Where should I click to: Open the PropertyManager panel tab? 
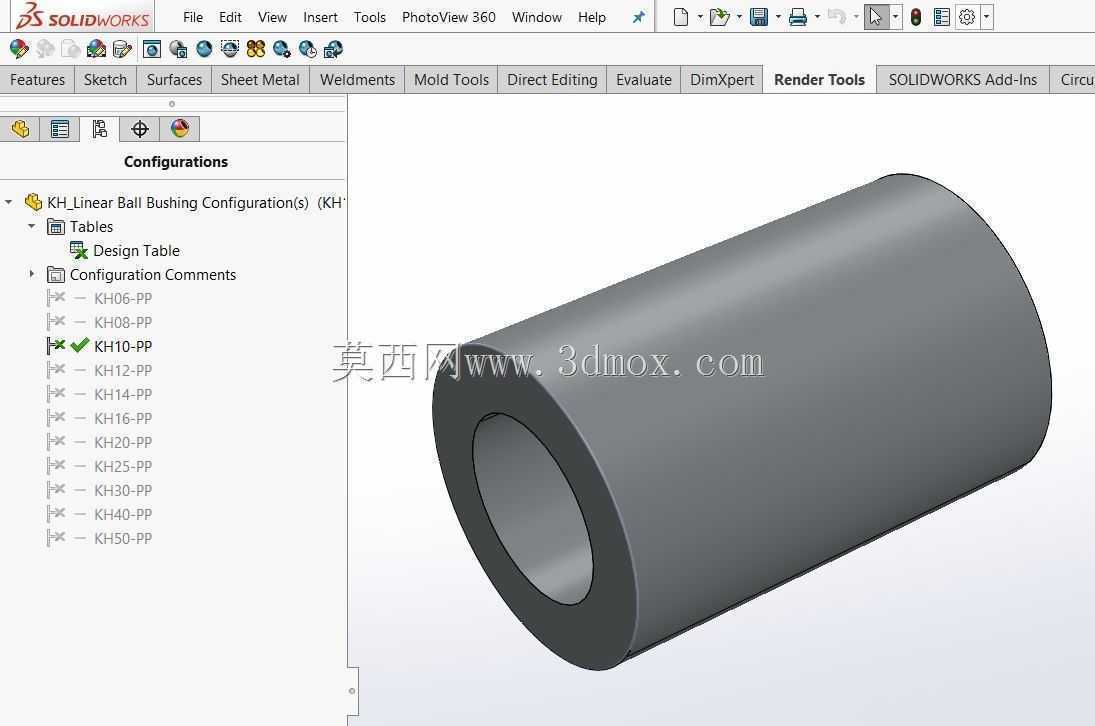click(x=60, y=129)
